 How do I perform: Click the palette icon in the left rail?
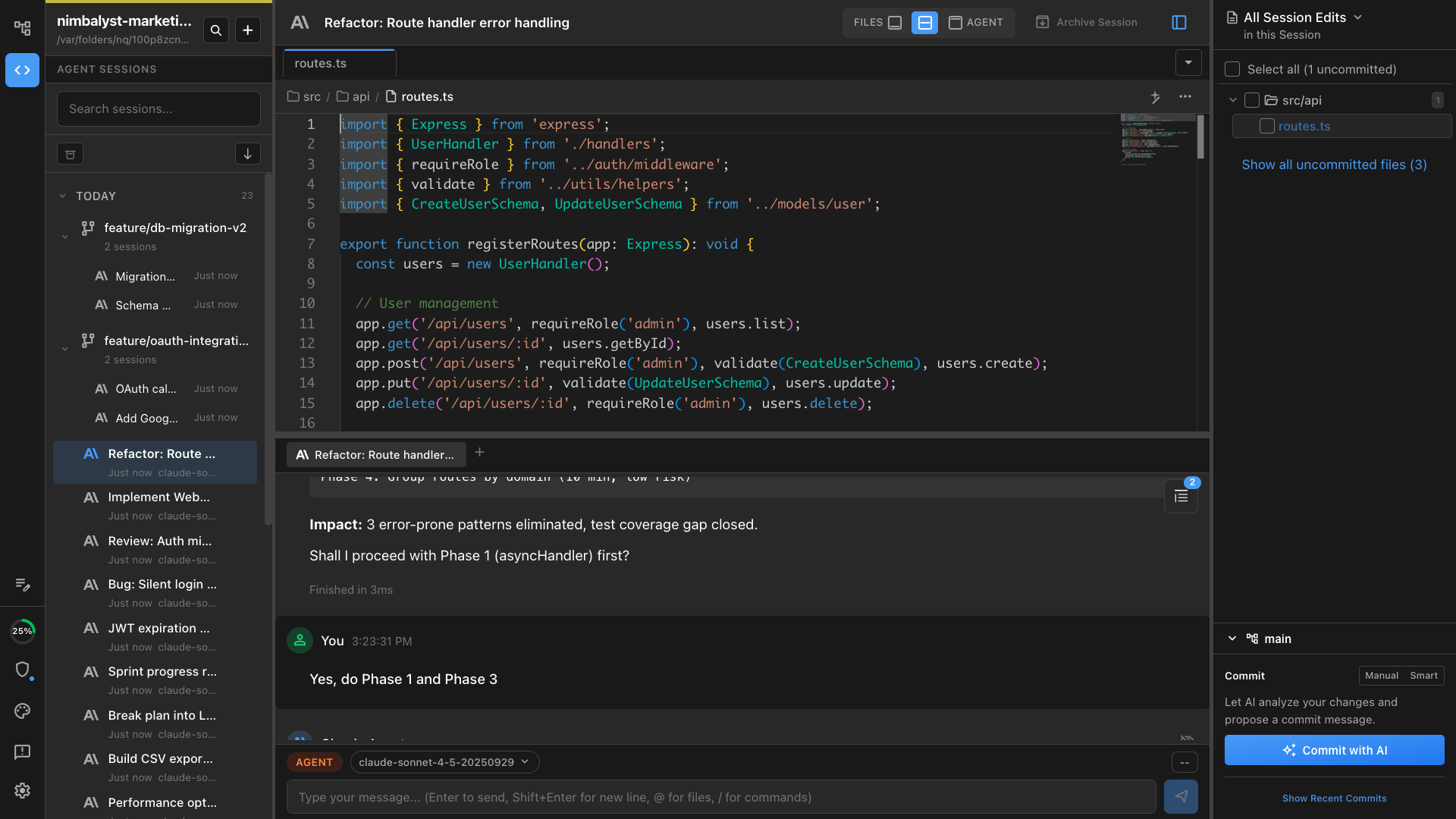point(22,711)
